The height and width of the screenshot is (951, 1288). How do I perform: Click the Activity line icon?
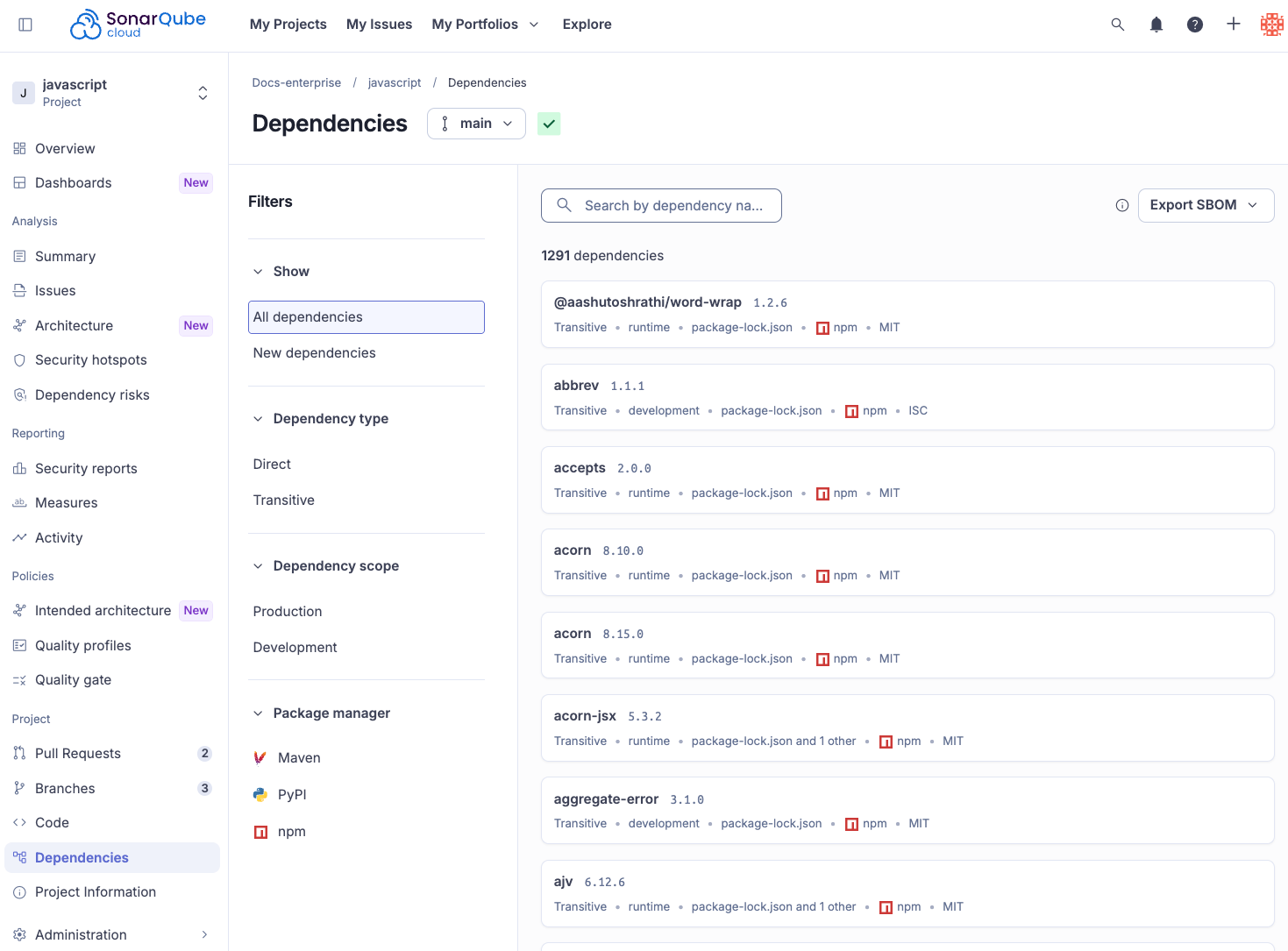coord(19,538)
